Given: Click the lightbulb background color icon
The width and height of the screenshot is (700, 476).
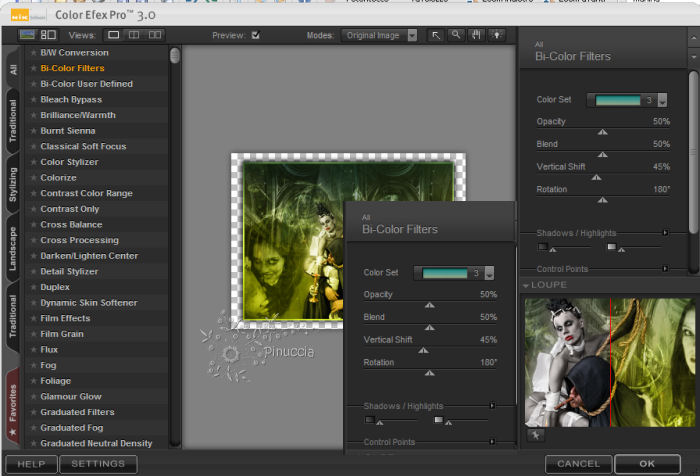Looking at the screenshot, I should pos(496,35).
